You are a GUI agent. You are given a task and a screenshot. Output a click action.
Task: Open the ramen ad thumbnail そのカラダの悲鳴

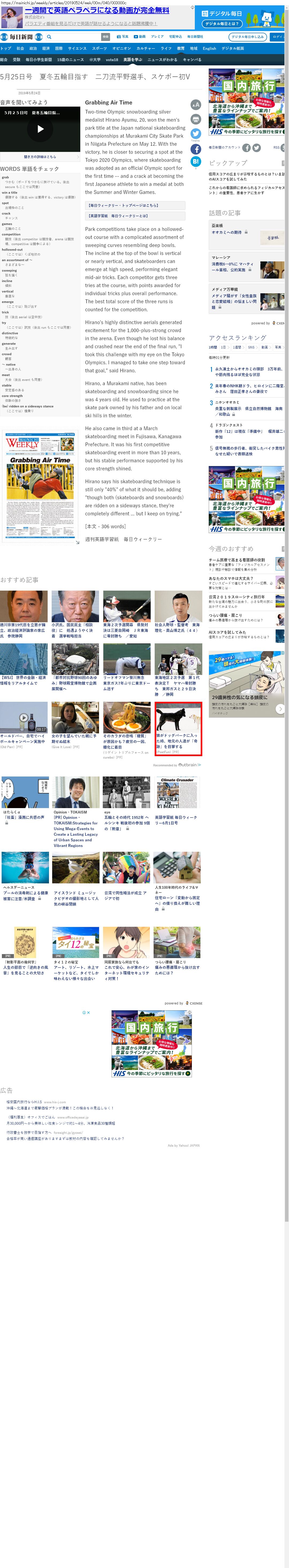point(127,718)
